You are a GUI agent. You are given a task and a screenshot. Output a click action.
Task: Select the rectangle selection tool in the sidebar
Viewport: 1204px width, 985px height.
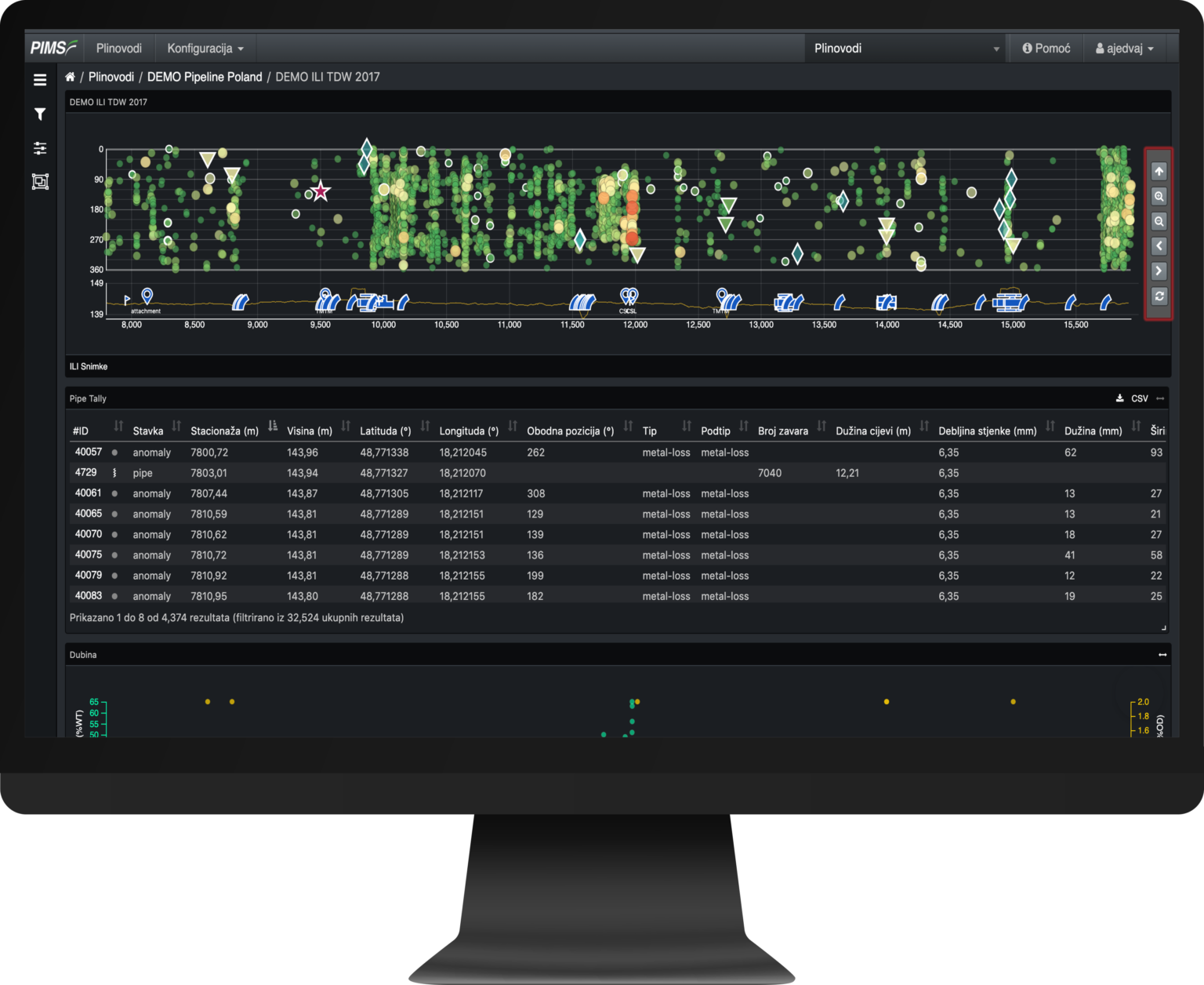click(39, 182)
